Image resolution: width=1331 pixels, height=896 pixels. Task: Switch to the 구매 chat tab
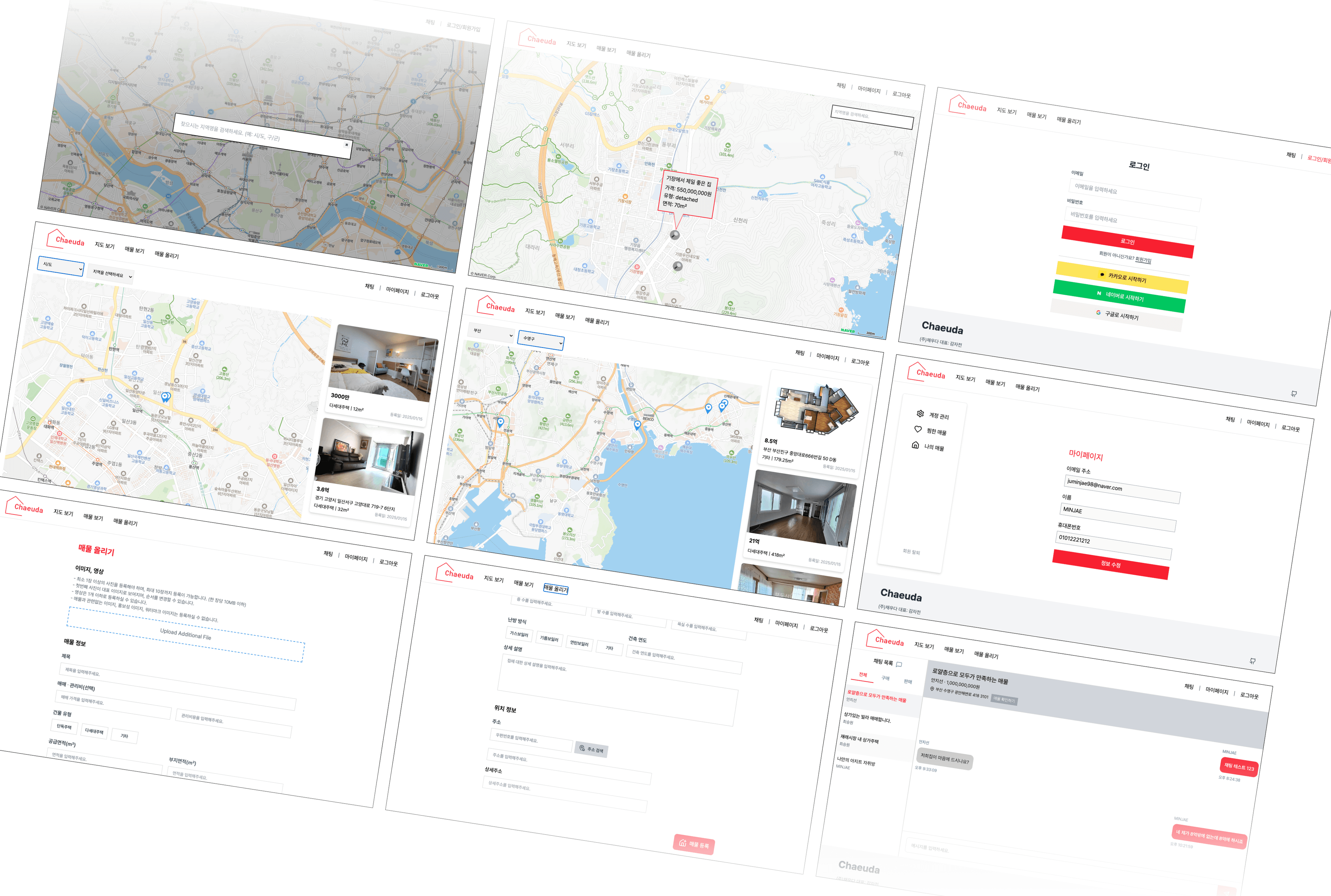pyautogui.click(x=885, y=678)
